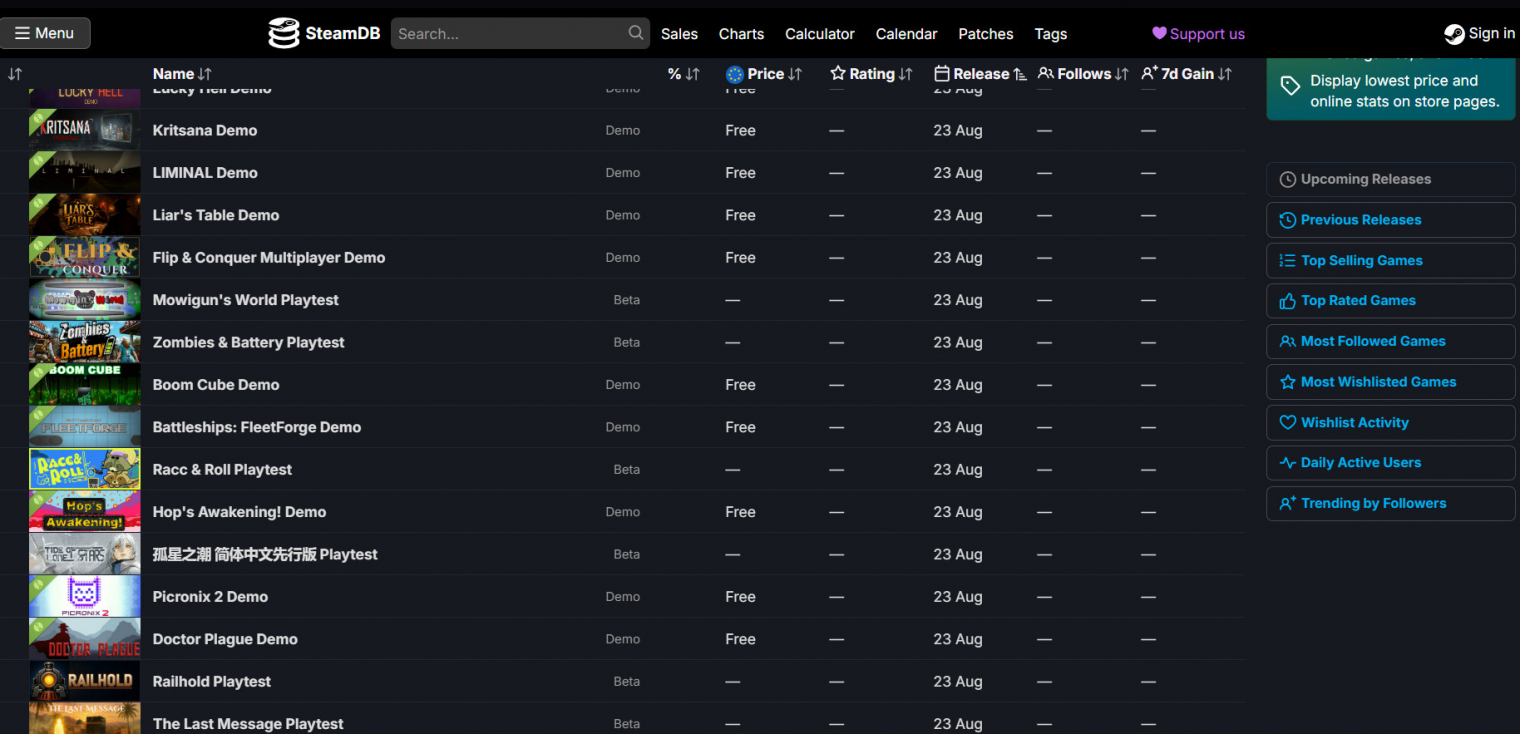Click the price tag icon in teal banner
The height and width of the screenshot is (734, 1520).
click(x=1290, y=86)
